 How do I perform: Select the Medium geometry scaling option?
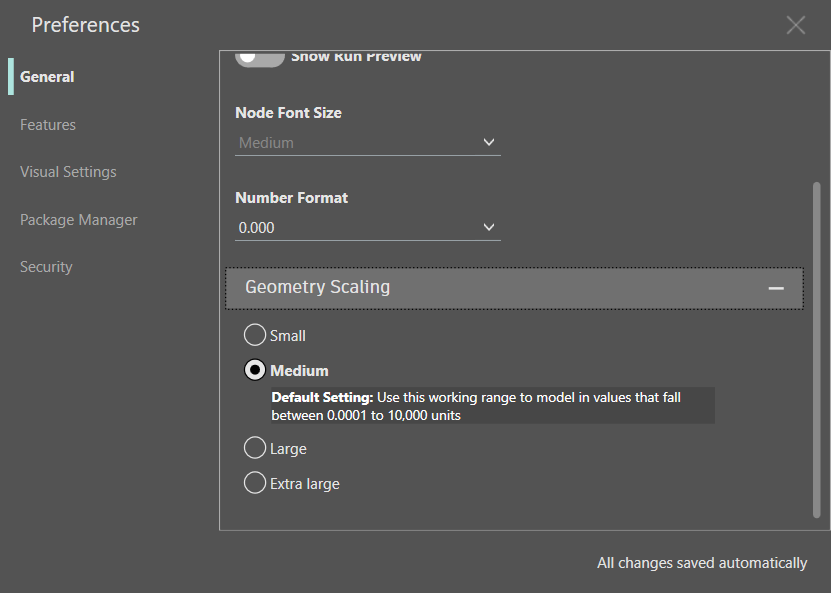(x=255, y=370)
